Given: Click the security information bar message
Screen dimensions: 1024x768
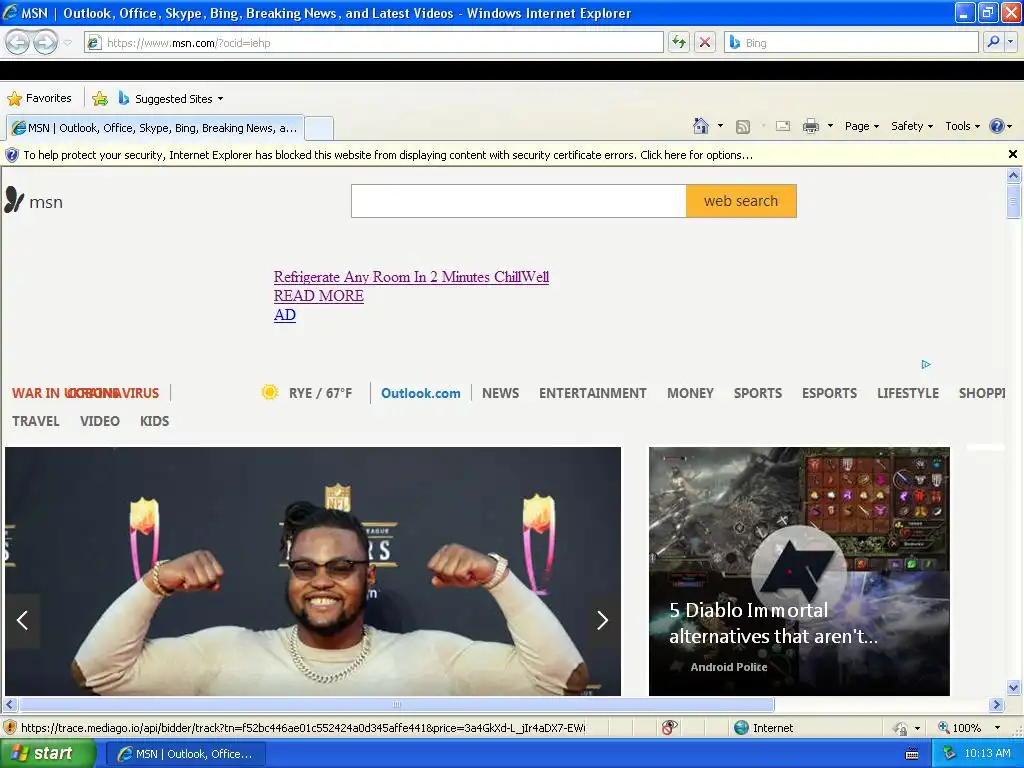Looking at the screenshot, I should pyautogui.click(x=388, y=155).
